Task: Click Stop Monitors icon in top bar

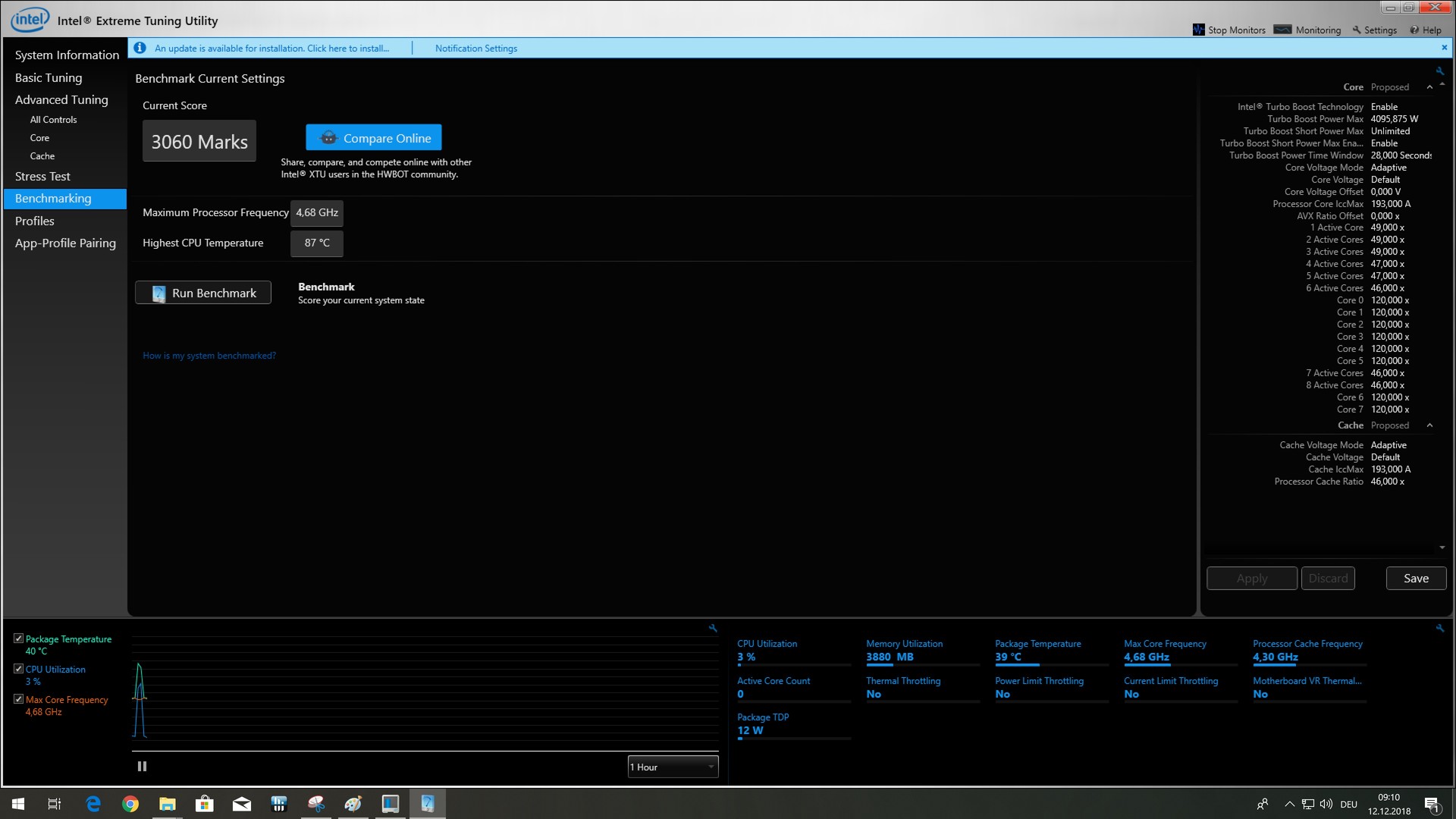Action: click(x=1198, y=30)
